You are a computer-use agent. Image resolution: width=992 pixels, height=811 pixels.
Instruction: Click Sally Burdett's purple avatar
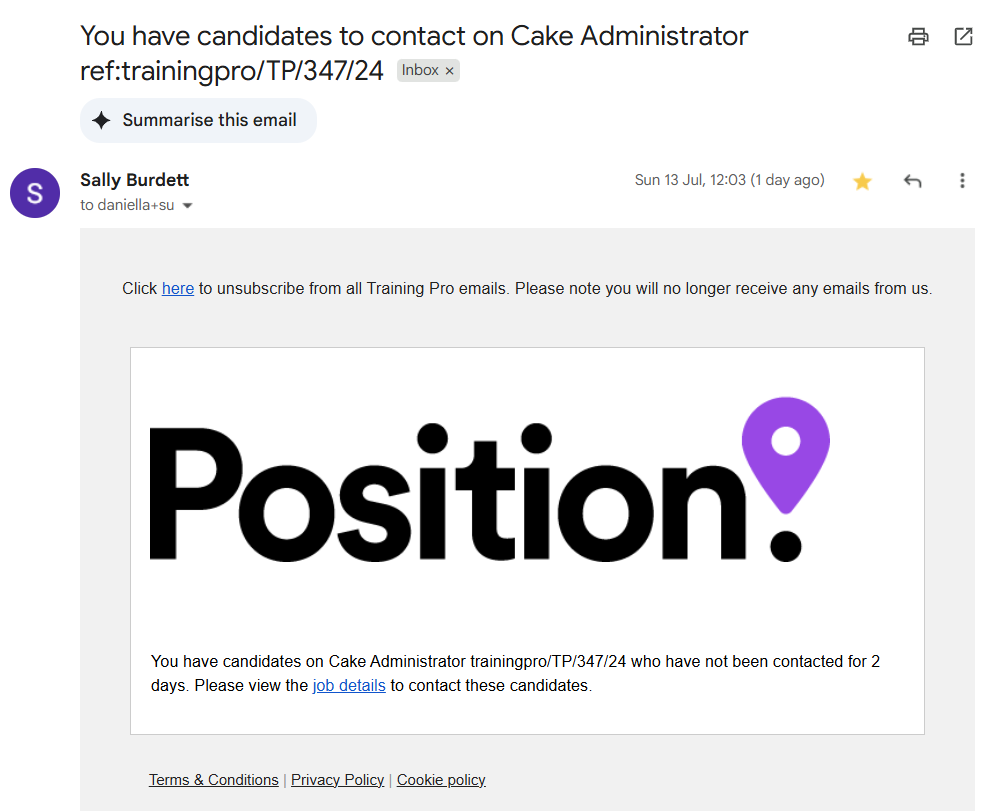click(x=35, y=193)
